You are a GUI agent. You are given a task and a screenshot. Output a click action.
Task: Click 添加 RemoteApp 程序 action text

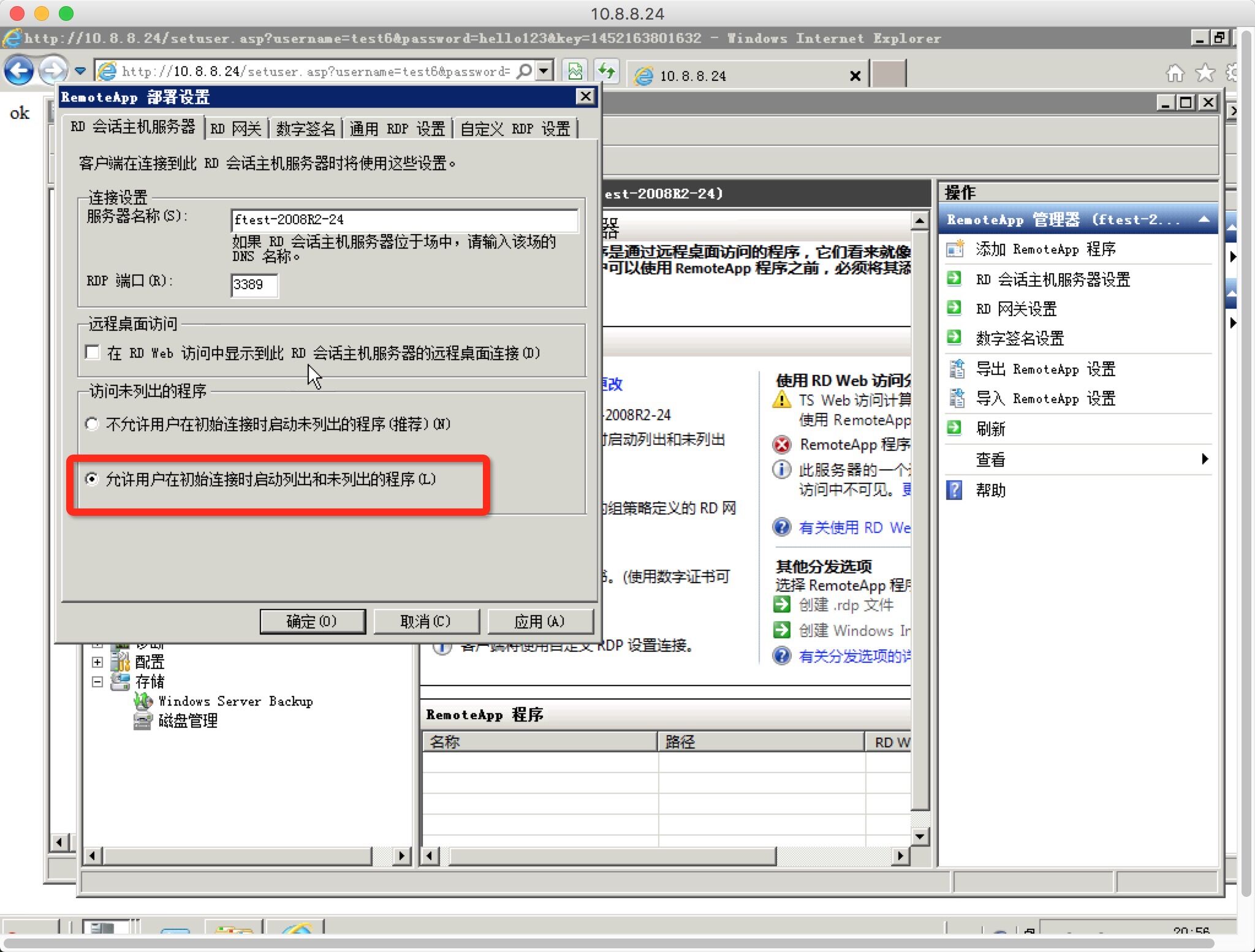pos(1045,249)
